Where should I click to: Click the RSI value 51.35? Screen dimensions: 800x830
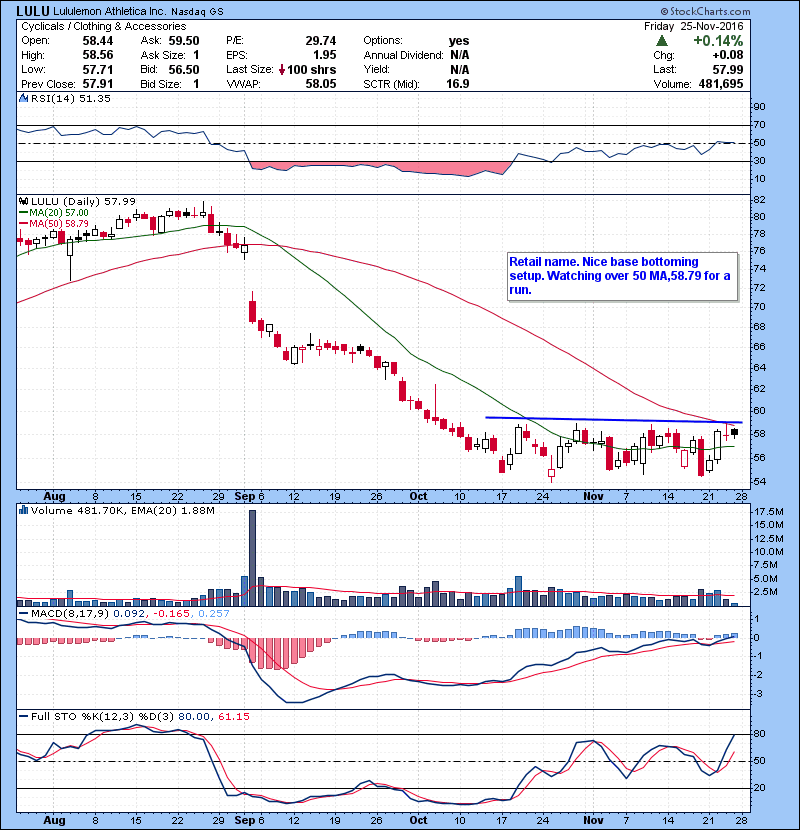[x=94, y=98]
